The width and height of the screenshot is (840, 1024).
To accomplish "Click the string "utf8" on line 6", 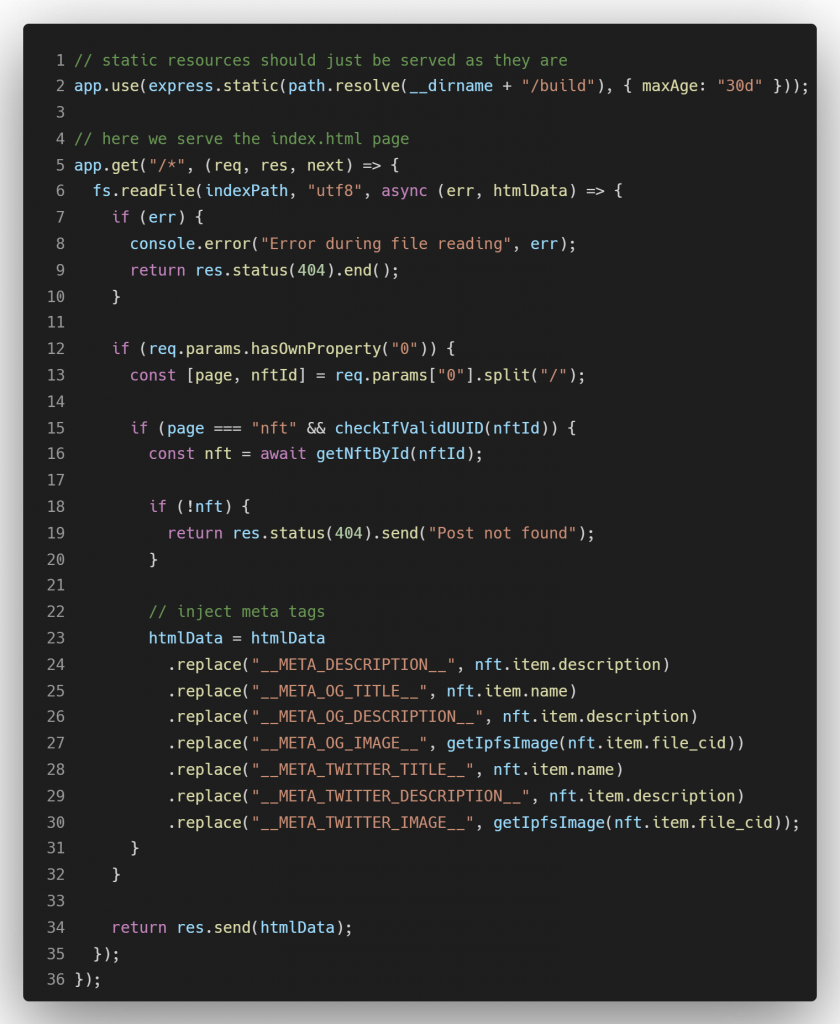I will coord(334,191).
